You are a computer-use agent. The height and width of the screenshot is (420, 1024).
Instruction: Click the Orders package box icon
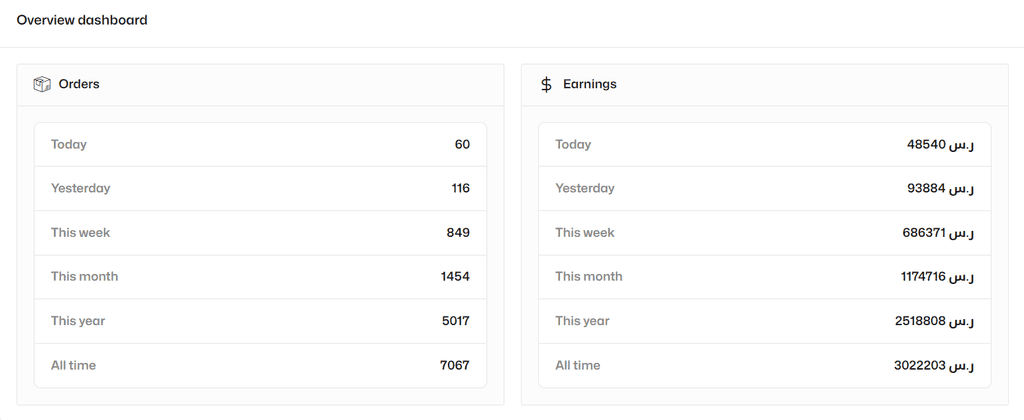pos(42,84)
